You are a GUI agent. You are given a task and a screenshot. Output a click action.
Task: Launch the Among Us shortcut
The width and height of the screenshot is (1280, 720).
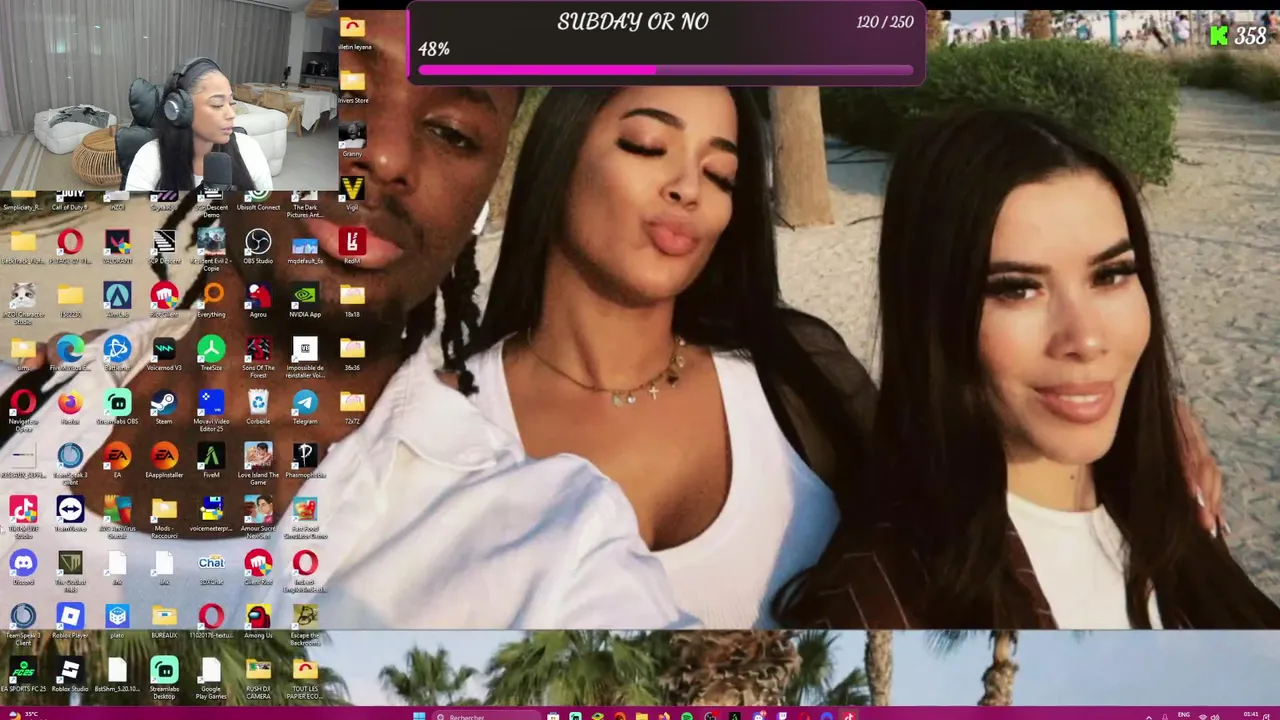tap(258, 621)
